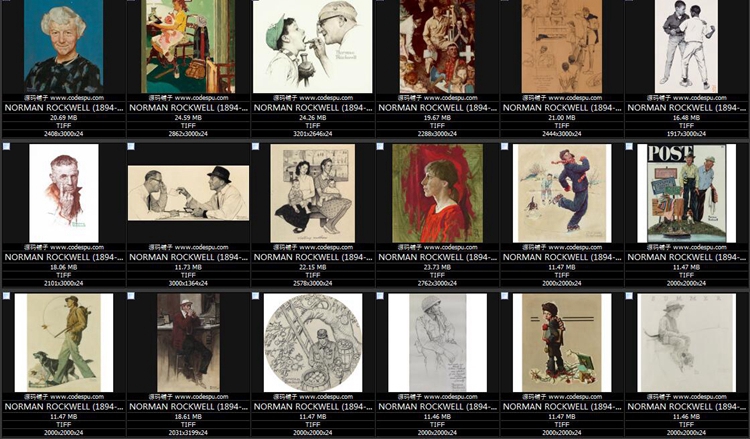Image resolution: width=750 pixels, height=439 pixels.
Task: Click the NORMAN ROCKWELL title under circular orchard drawing
Action: pos(312,407)
